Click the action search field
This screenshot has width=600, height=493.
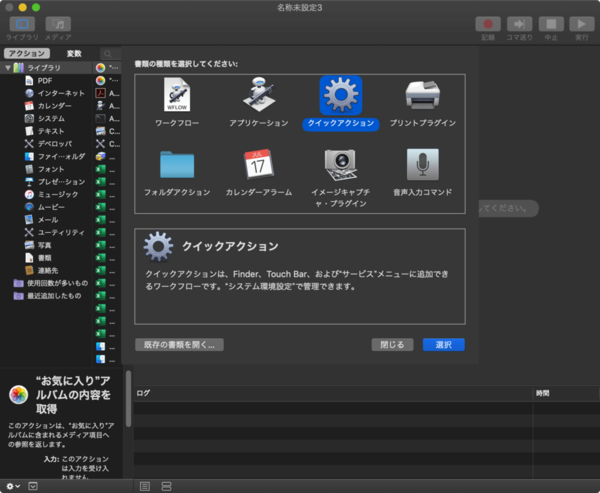(x=111, y=54)
